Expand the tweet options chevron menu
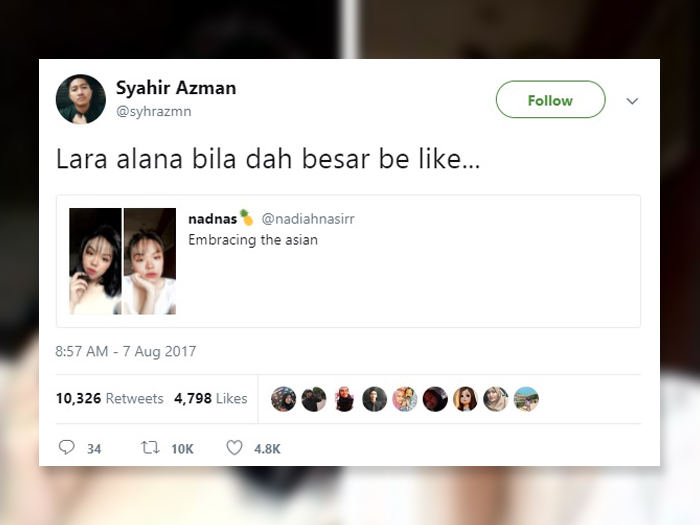700x525 pixels. (x=632, y=101)
